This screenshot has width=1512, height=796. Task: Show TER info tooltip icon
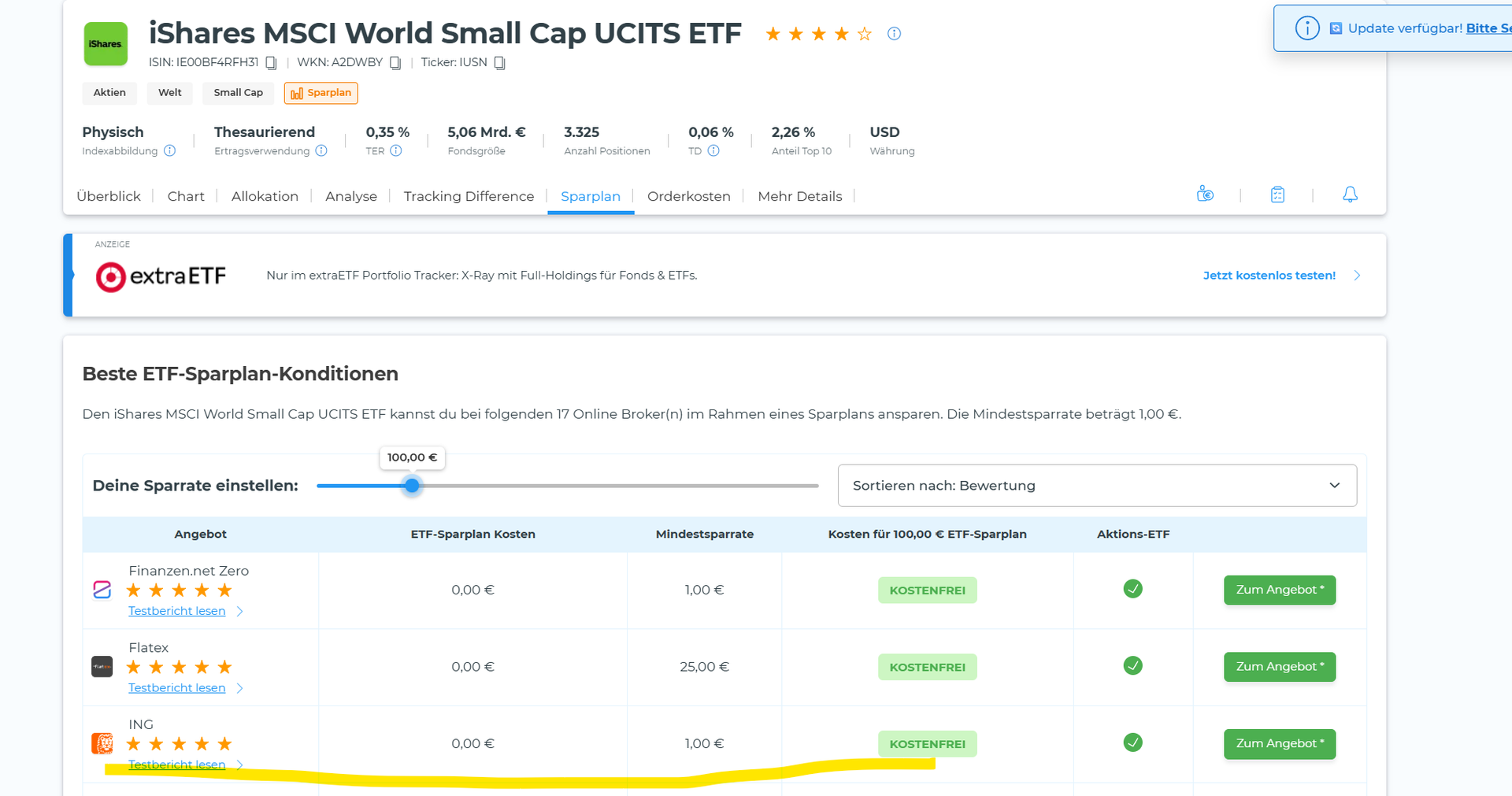point(396,150)
